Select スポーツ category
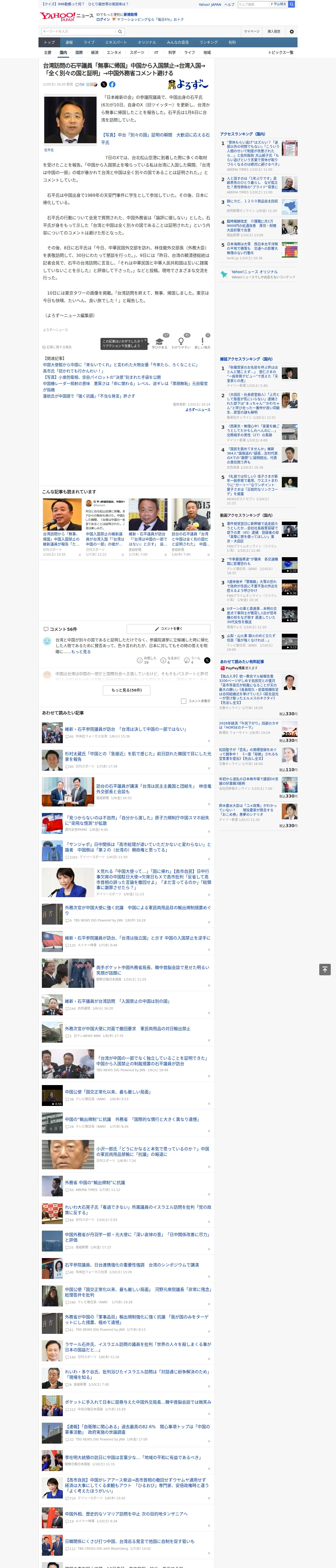336x1568 pixels. pos(137,52)
